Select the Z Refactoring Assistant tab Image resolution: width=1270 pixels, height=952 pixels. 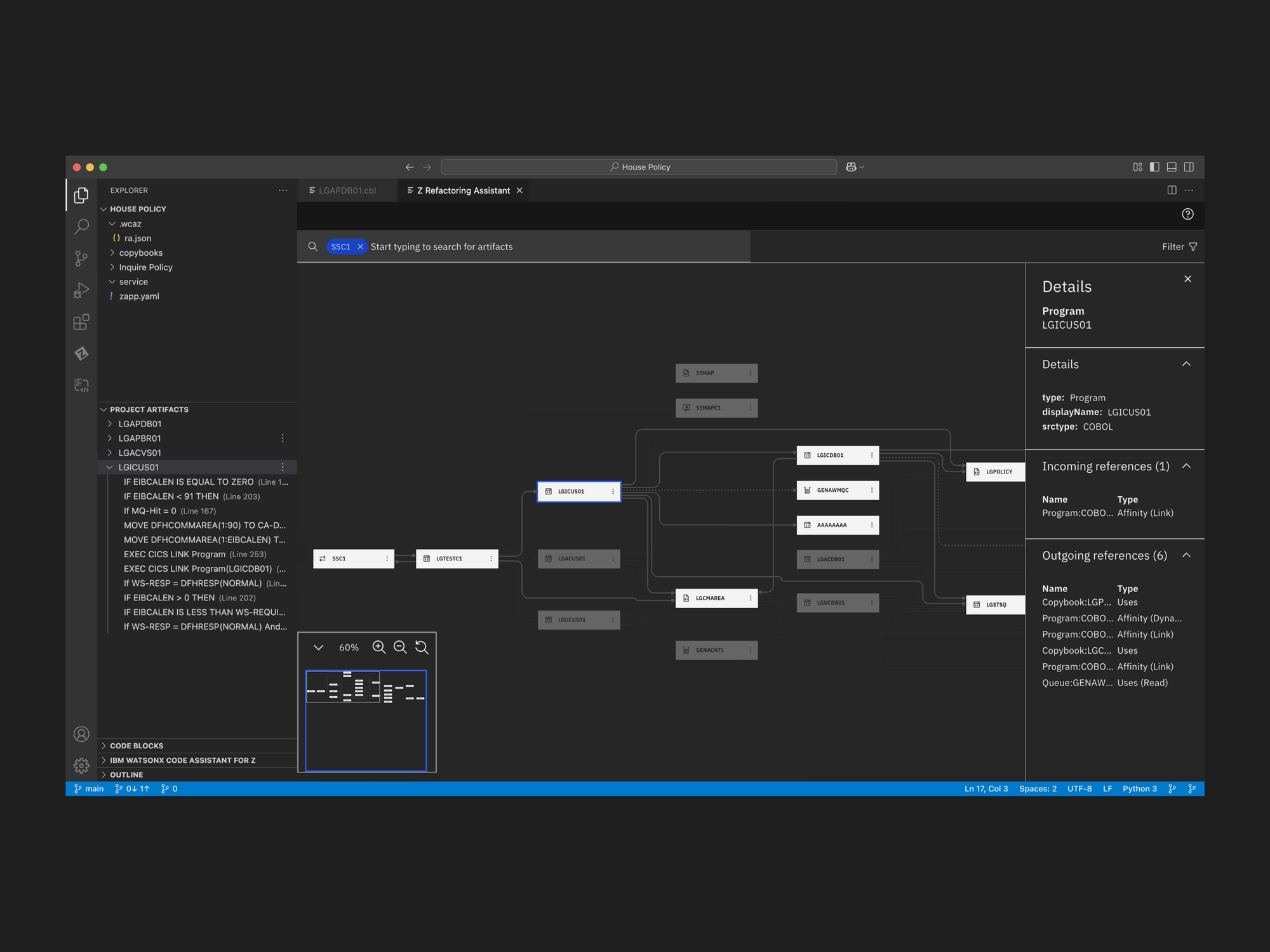click(463, 190)
